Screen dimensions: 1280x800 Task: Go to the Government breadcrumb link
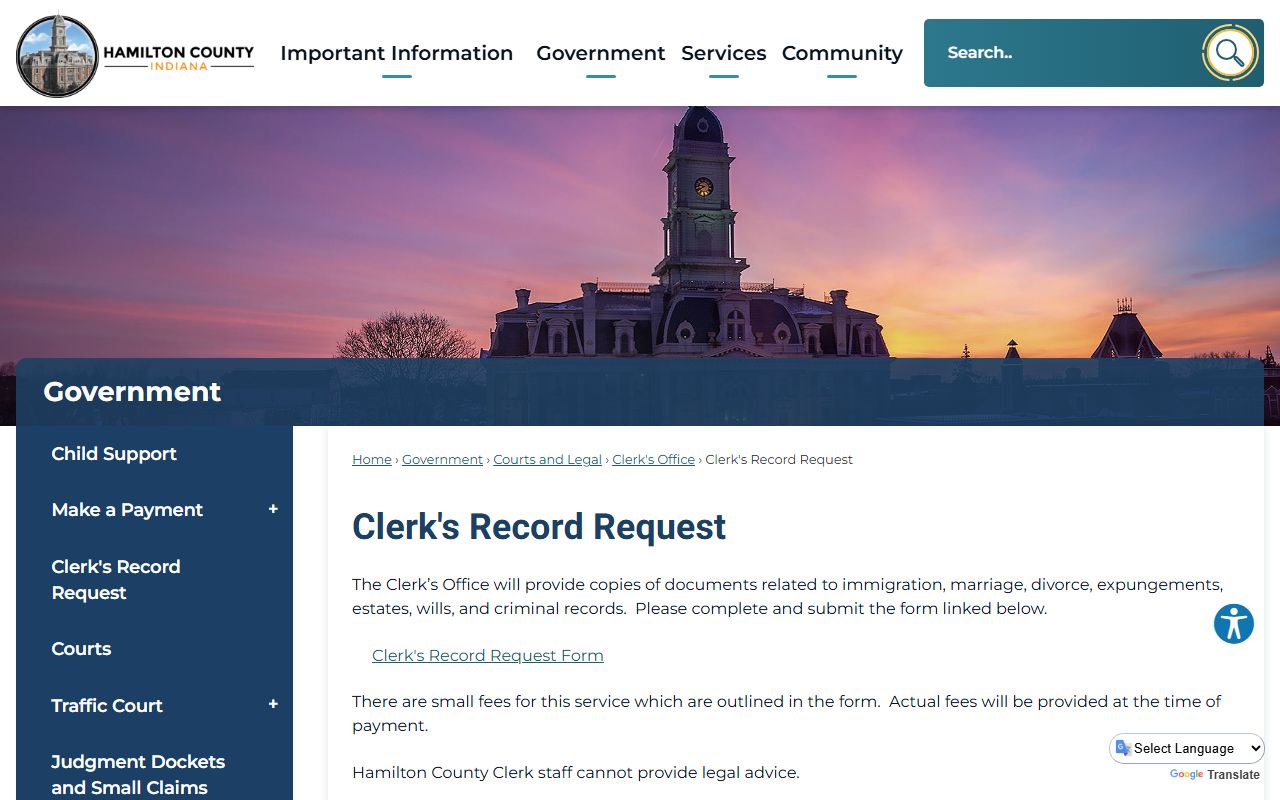coord(442,460)
